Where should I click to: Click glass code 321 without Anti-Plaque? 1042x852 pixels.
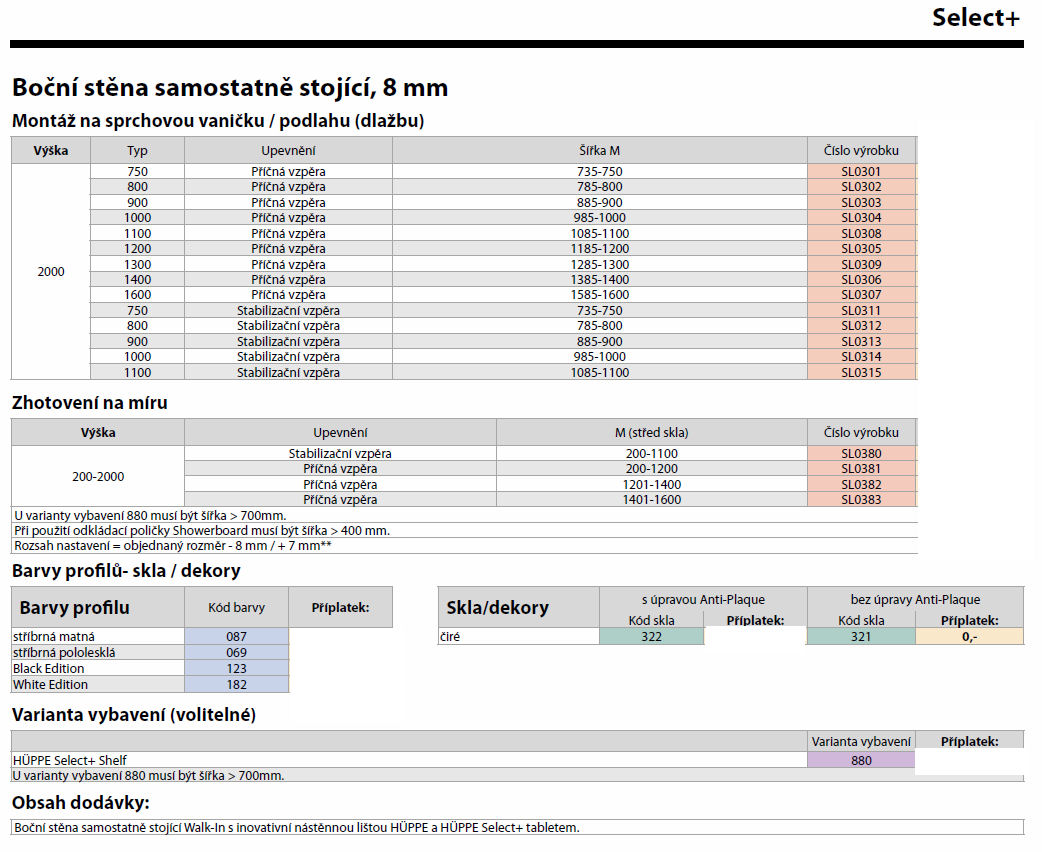coord(860,637)
